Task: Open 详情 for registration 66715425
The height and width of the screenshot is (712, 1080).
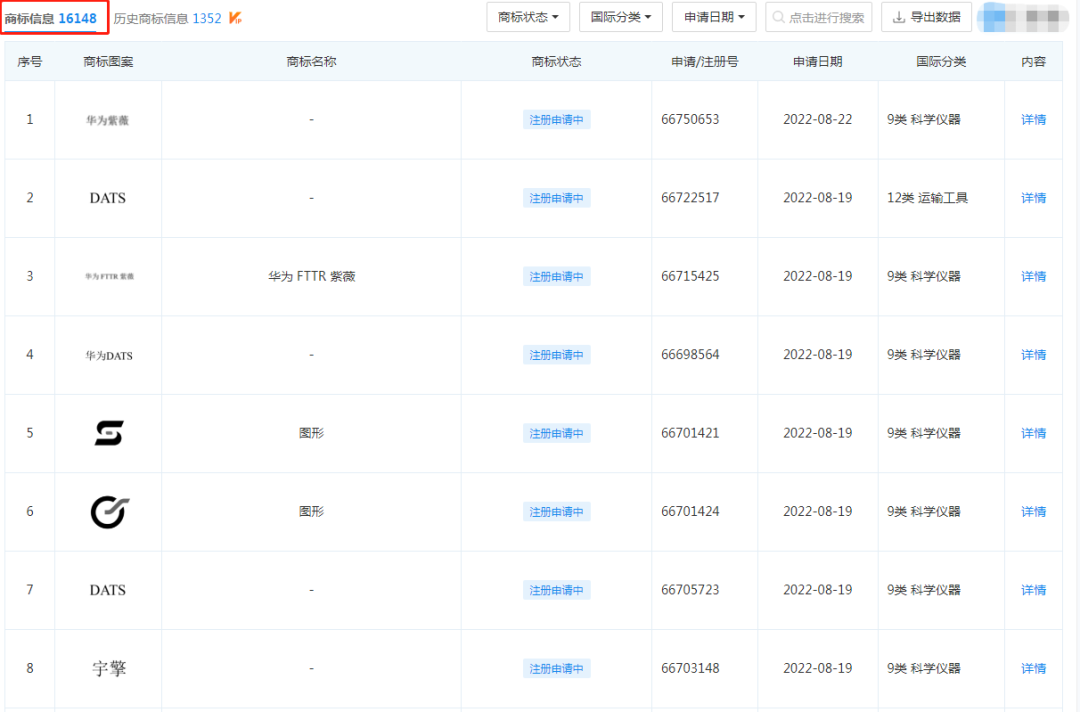Action: pyautogui.click(x=1033, y=277)
